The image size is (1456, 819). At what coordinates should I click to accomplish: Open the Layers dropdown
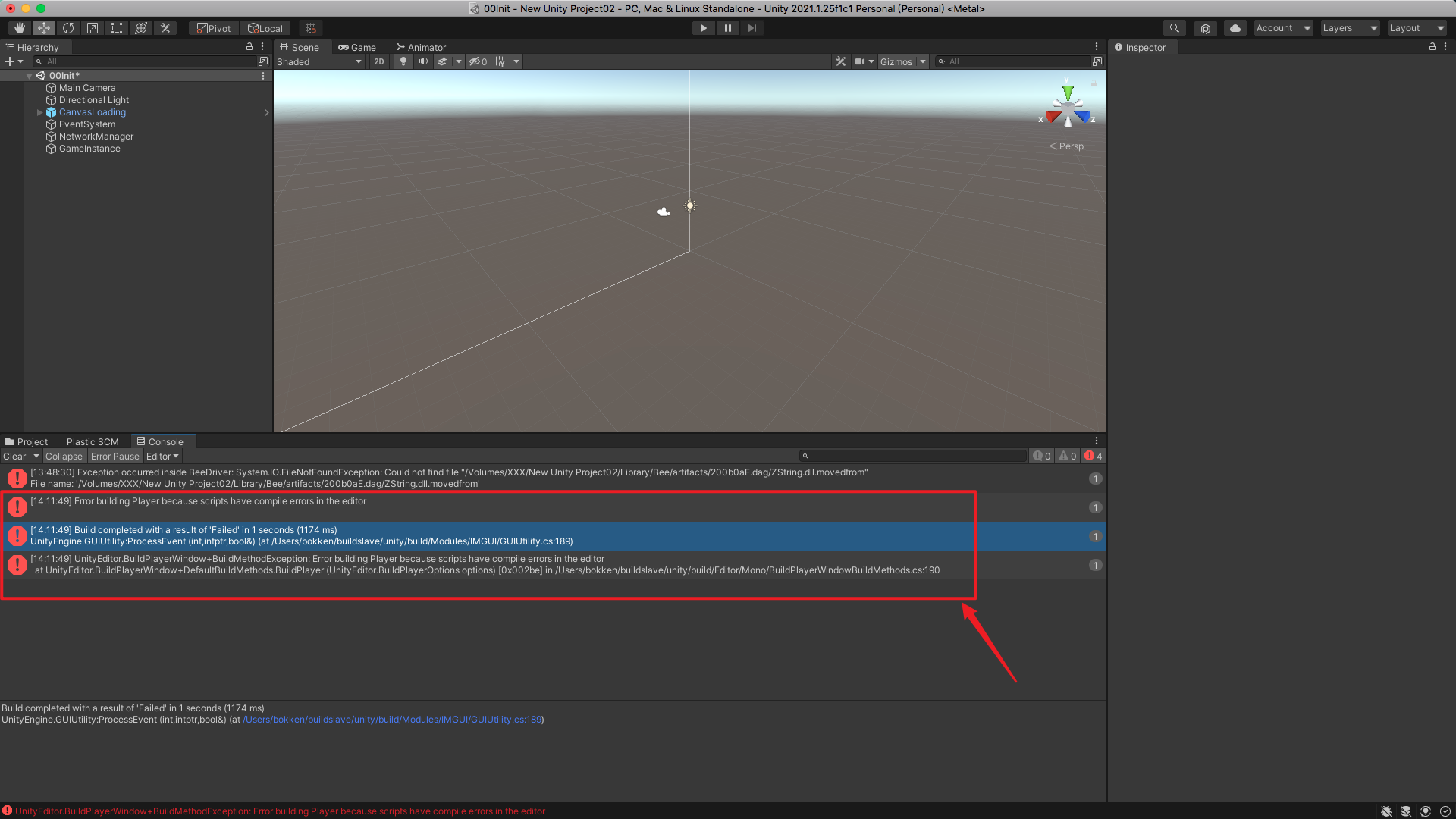point(1349,28)
